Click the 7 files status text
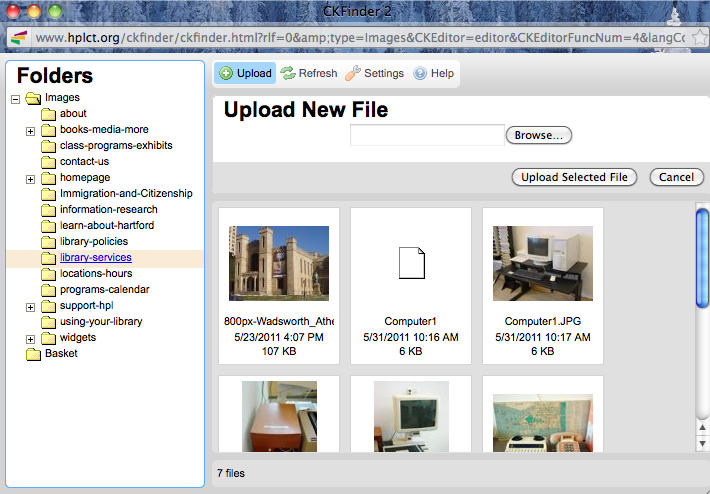 [x=231, y=473]
